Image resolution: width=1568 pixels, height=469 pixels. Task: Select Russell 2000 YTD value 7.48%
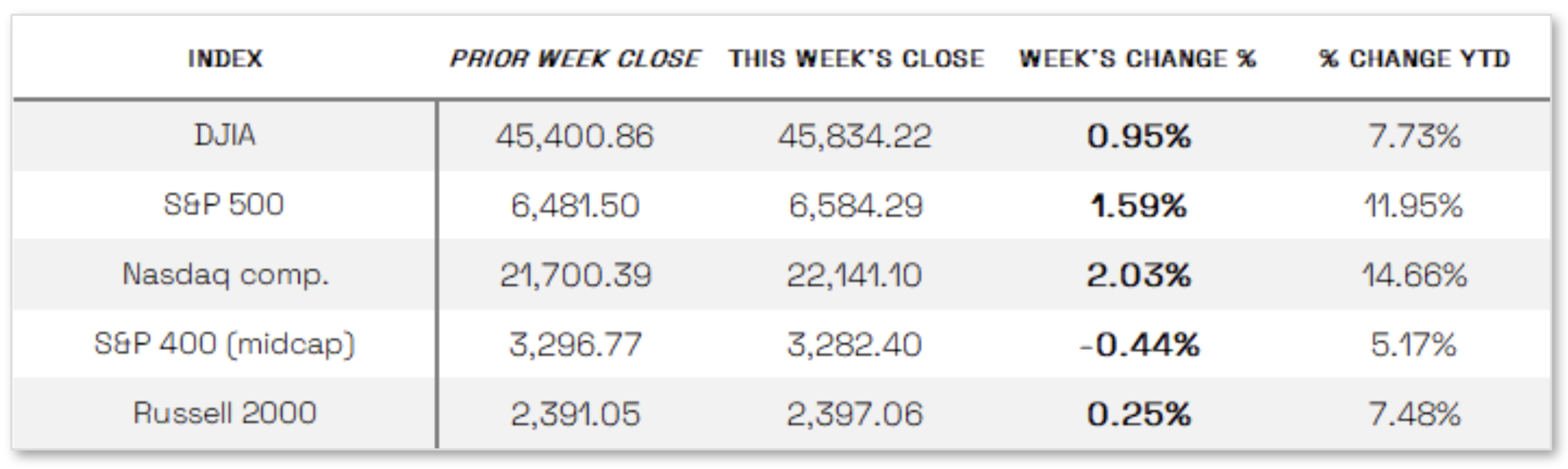coord(1414,414)
